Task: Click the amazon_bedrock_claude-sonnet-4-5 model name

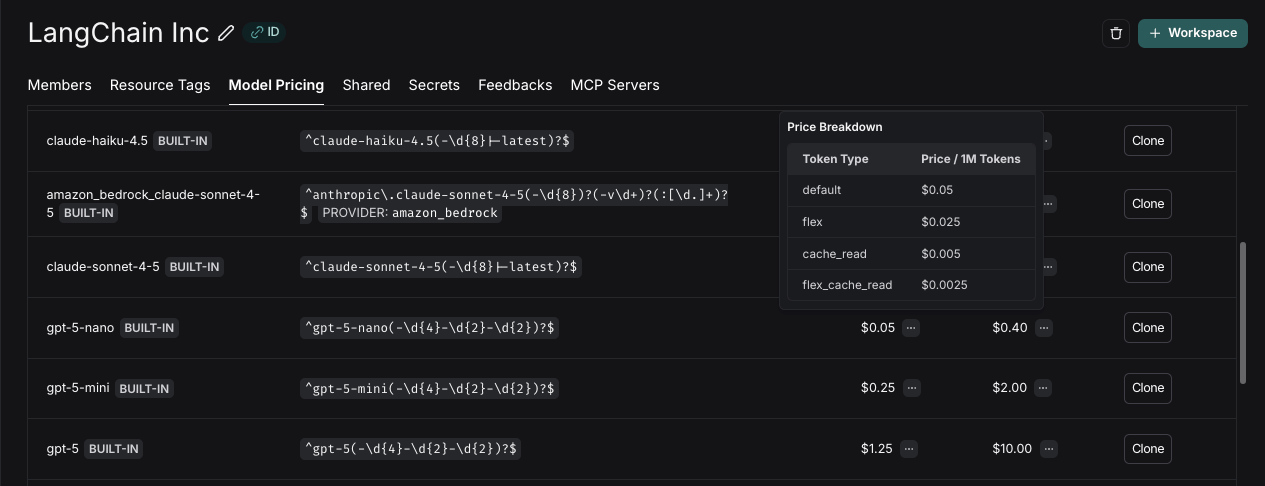Action: coord(152,204)
